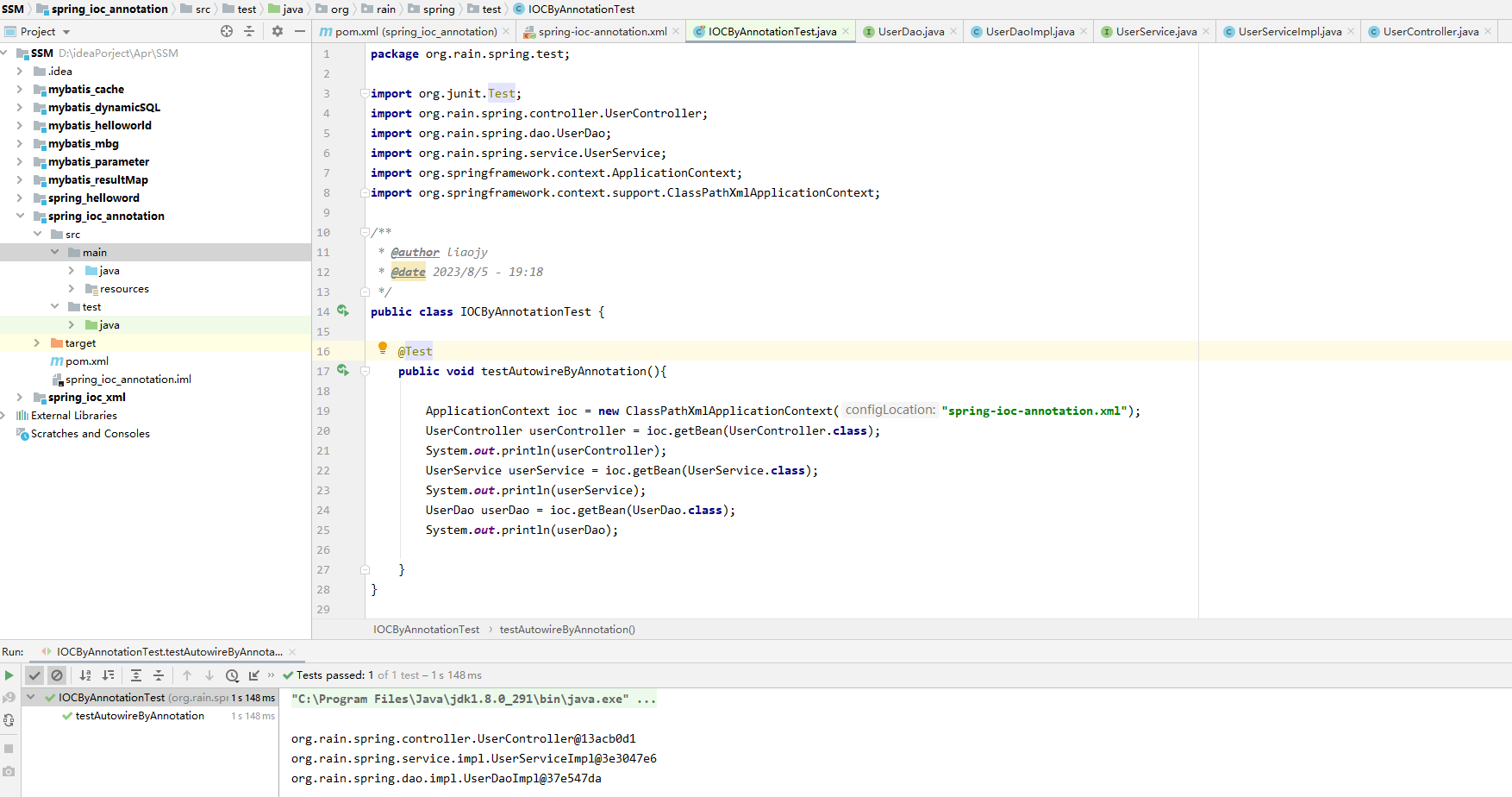
Task: Switch to the UserDao.java tab
Action: pos(910,31)
